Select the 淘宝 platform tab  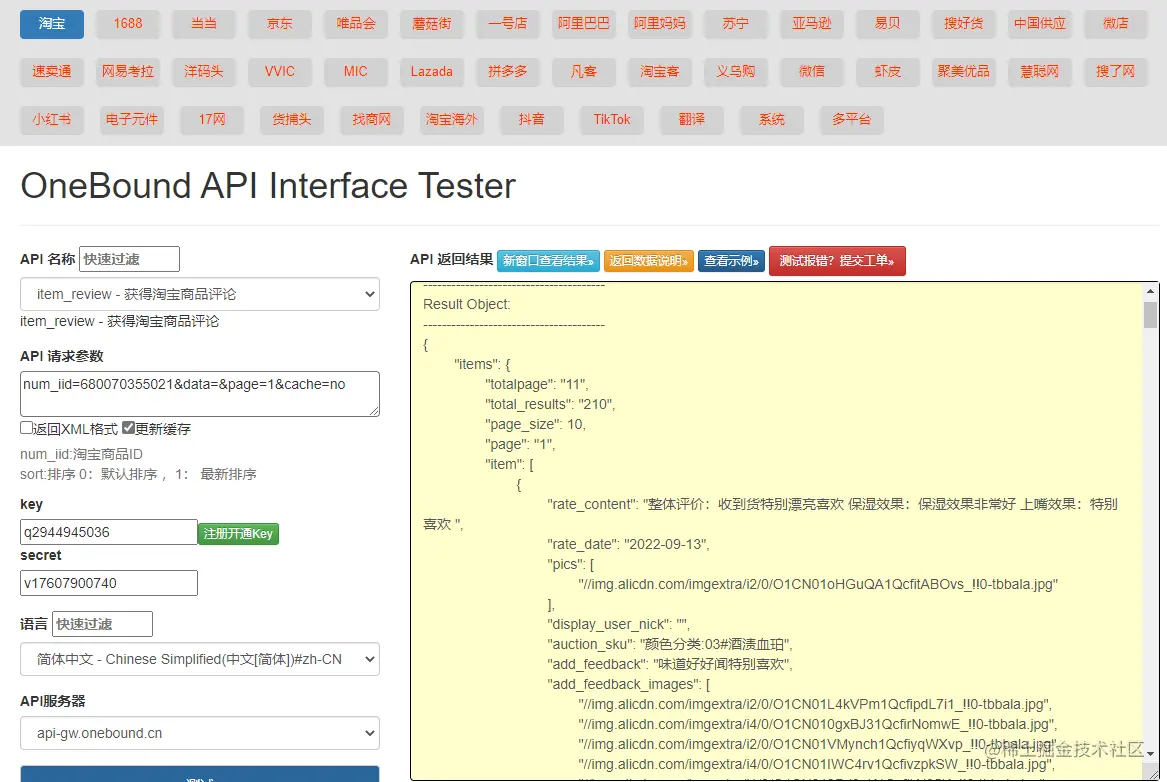point(52,24)
